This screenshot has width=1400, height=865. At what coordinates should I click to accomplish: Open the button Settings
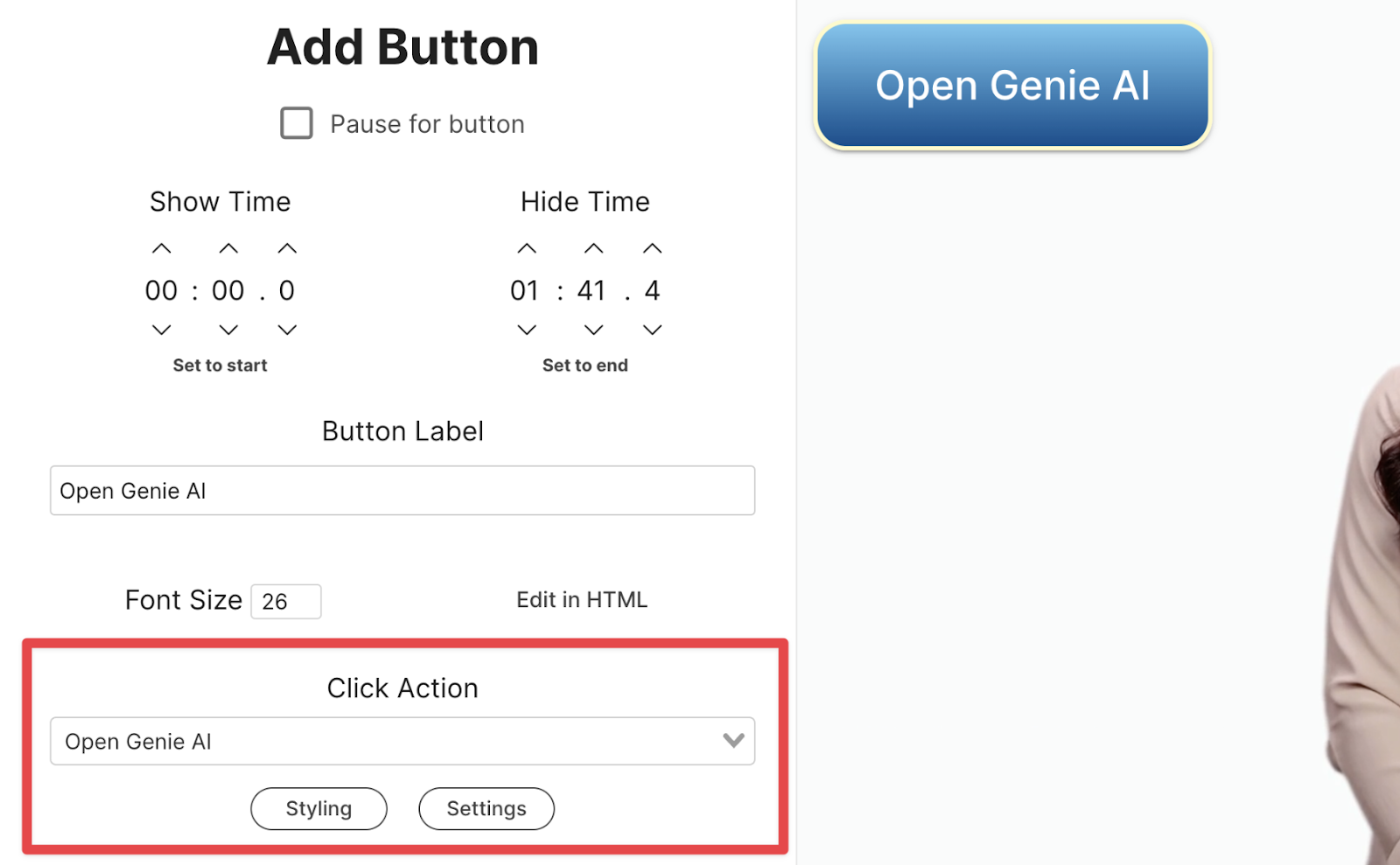tap(486, 808)
